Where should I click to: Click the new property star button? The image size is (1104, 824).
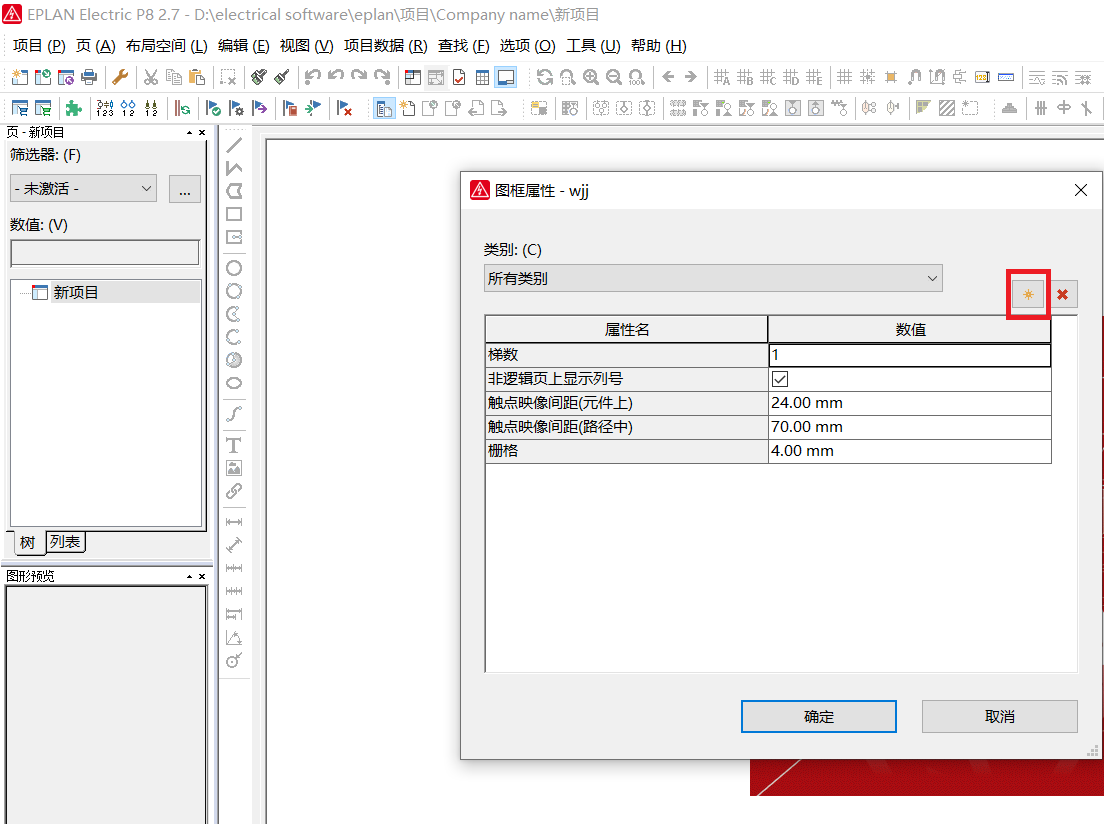pyautogui.click(x=1027, y=294)
